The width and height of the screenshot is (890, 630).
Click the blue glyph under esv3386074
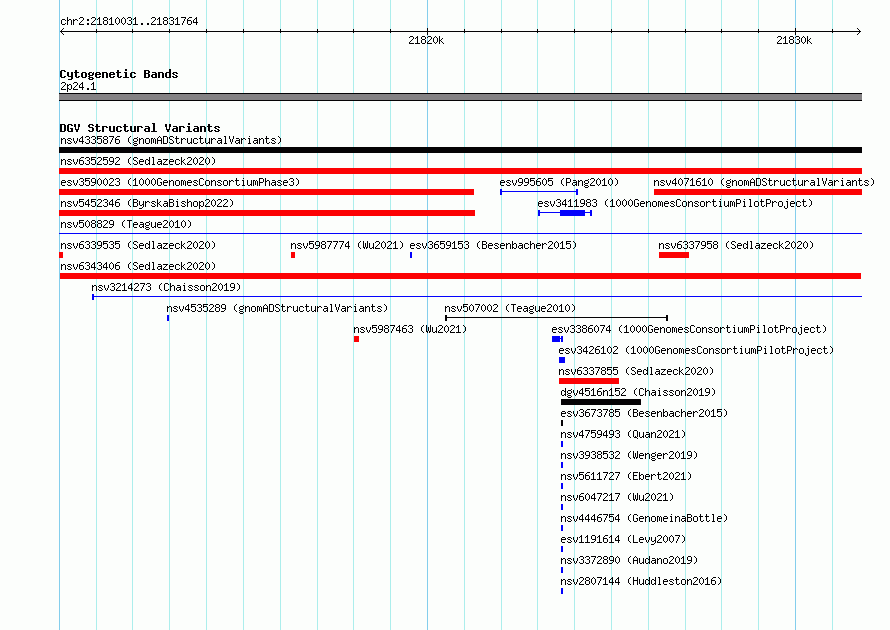point(557,339)
